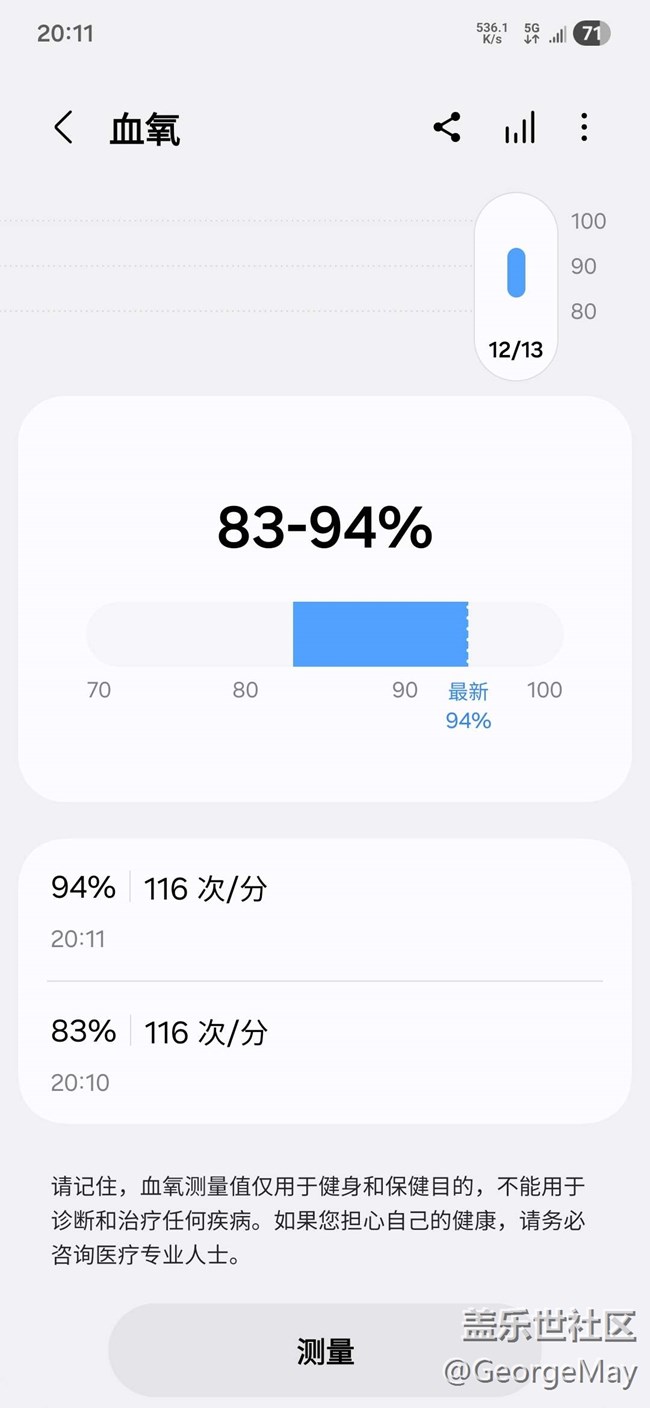Screen dimensions: 650x1408
Task: Select the 12/13 date pill on chart
Action: pyautogui.click(x=516, y=349)
